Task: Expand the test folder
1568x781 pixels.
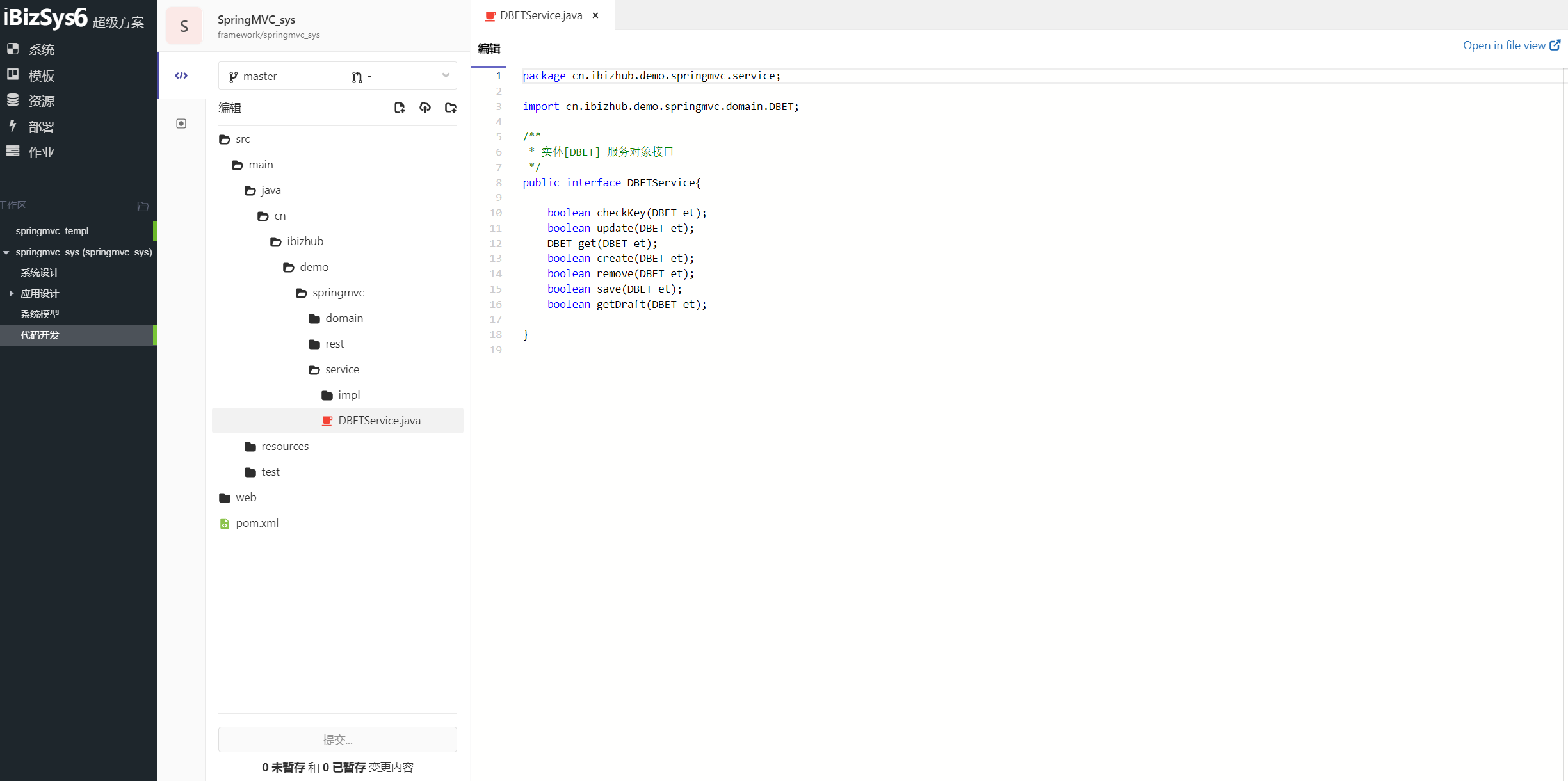Action: coord(250,472)
